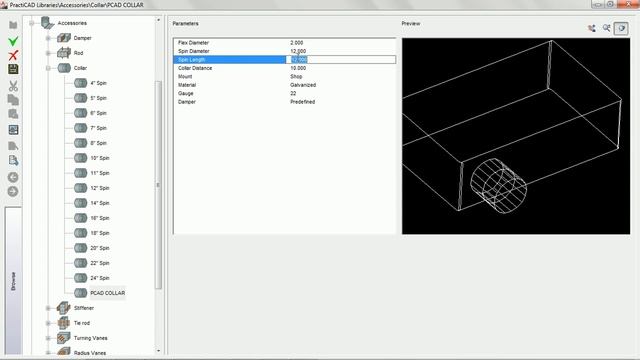
Task: Select the 10" Spin tree item
Action: pyautogui.click(x=100, y=158)
